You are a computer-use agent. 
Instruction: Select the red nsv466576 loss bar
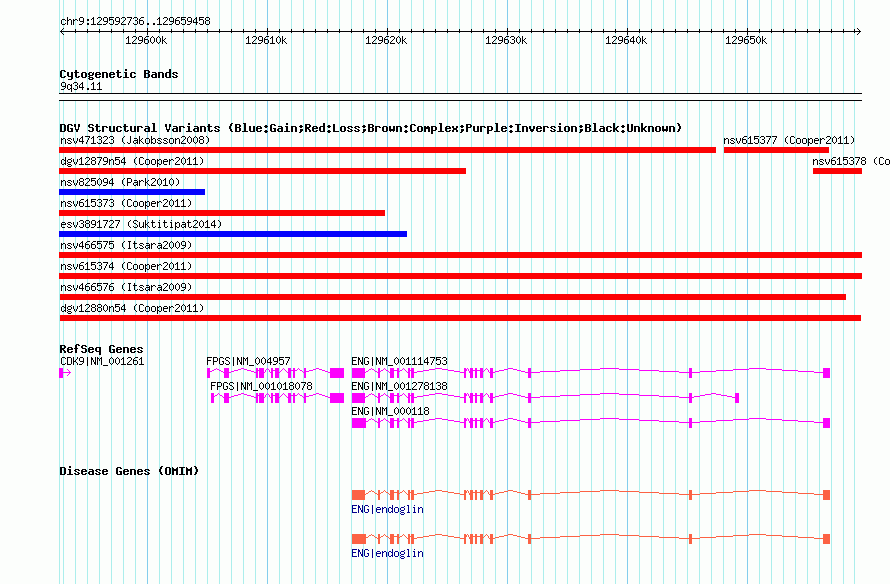coord(453,297)
